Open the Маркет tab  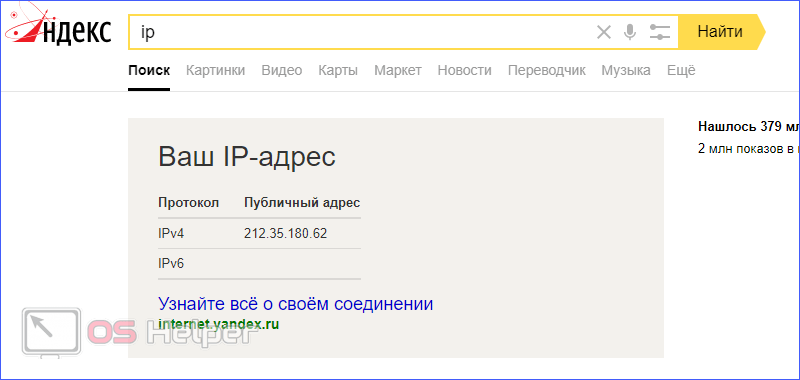tap(398, 70)
